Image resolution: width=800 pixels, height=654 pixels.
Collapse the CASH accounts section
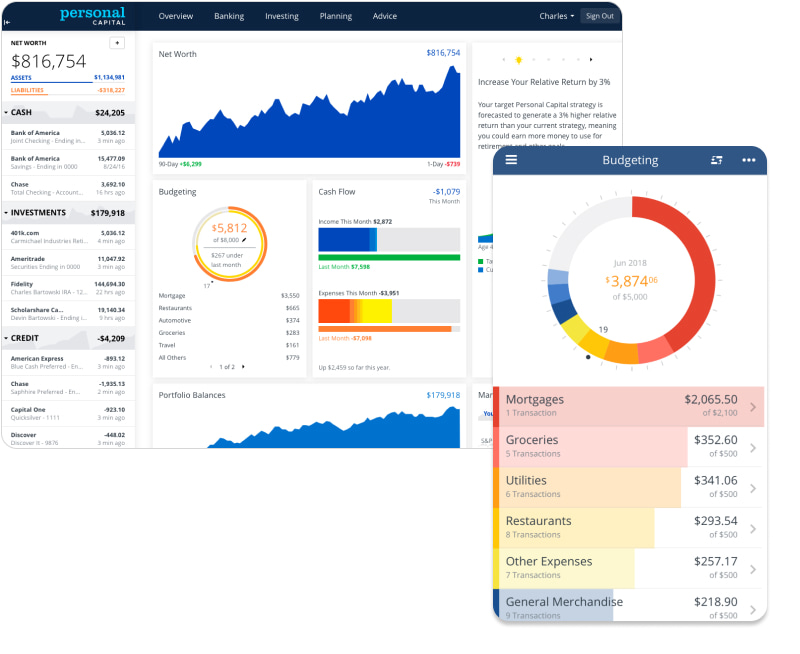[x=6, y=112]
